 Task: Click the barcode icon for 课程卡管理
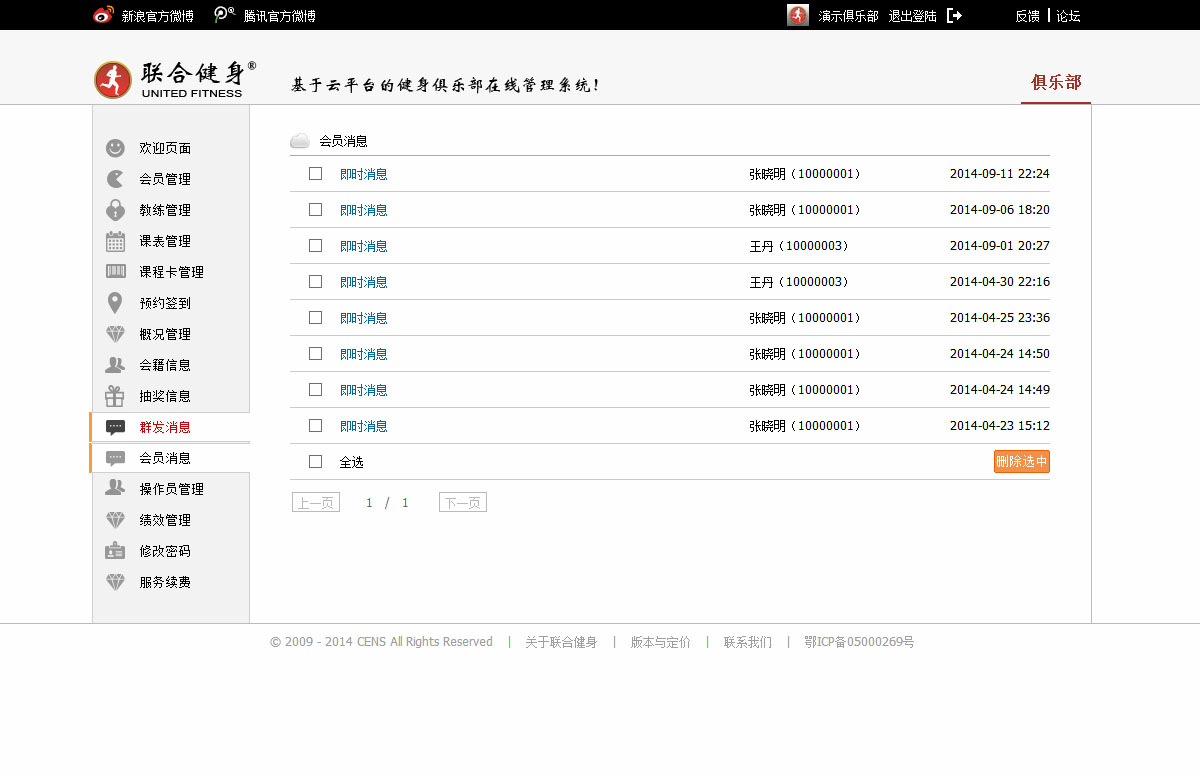[x=116, y=272]
